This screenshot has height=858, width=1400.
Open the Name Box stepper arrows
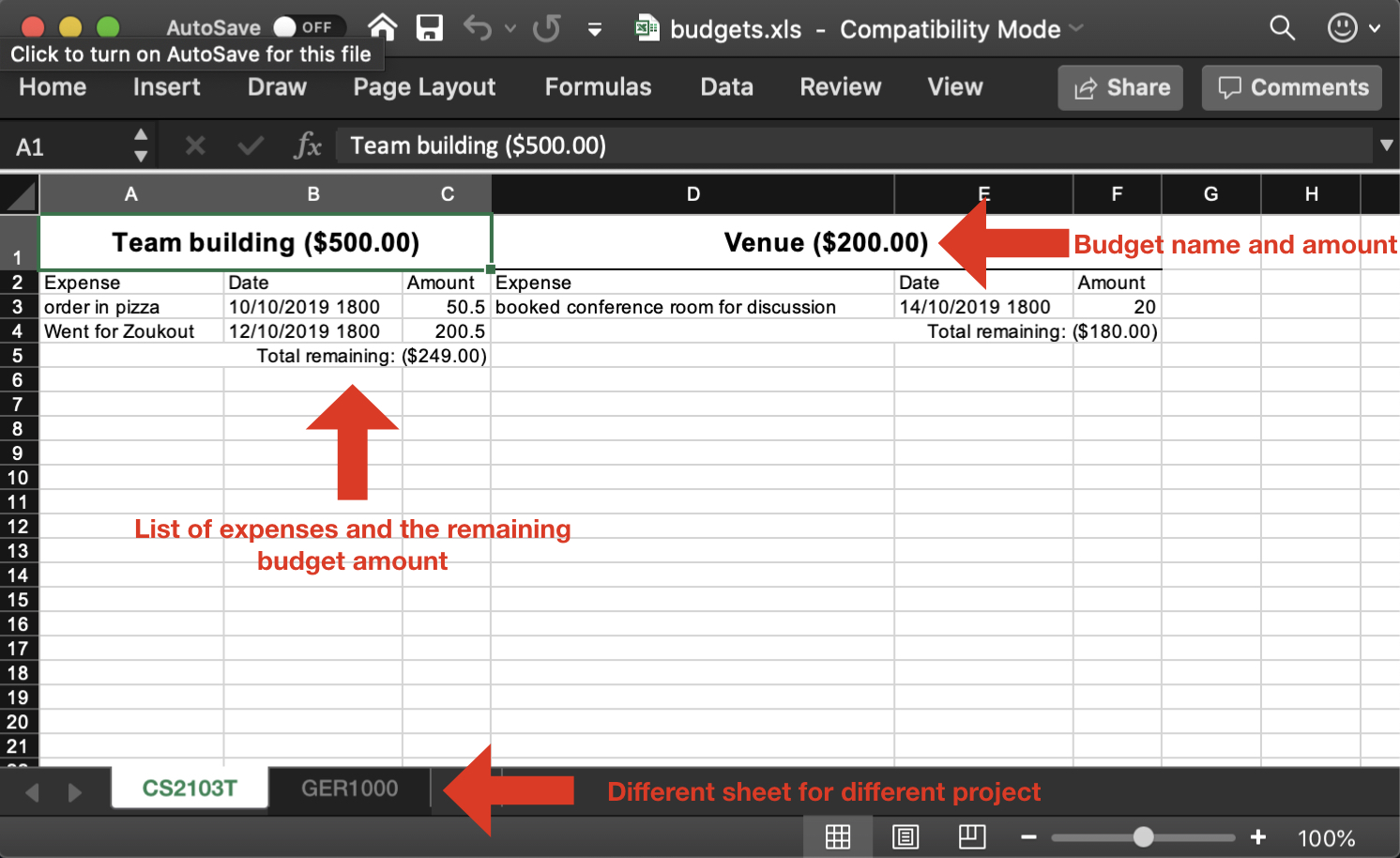[141, 146]
